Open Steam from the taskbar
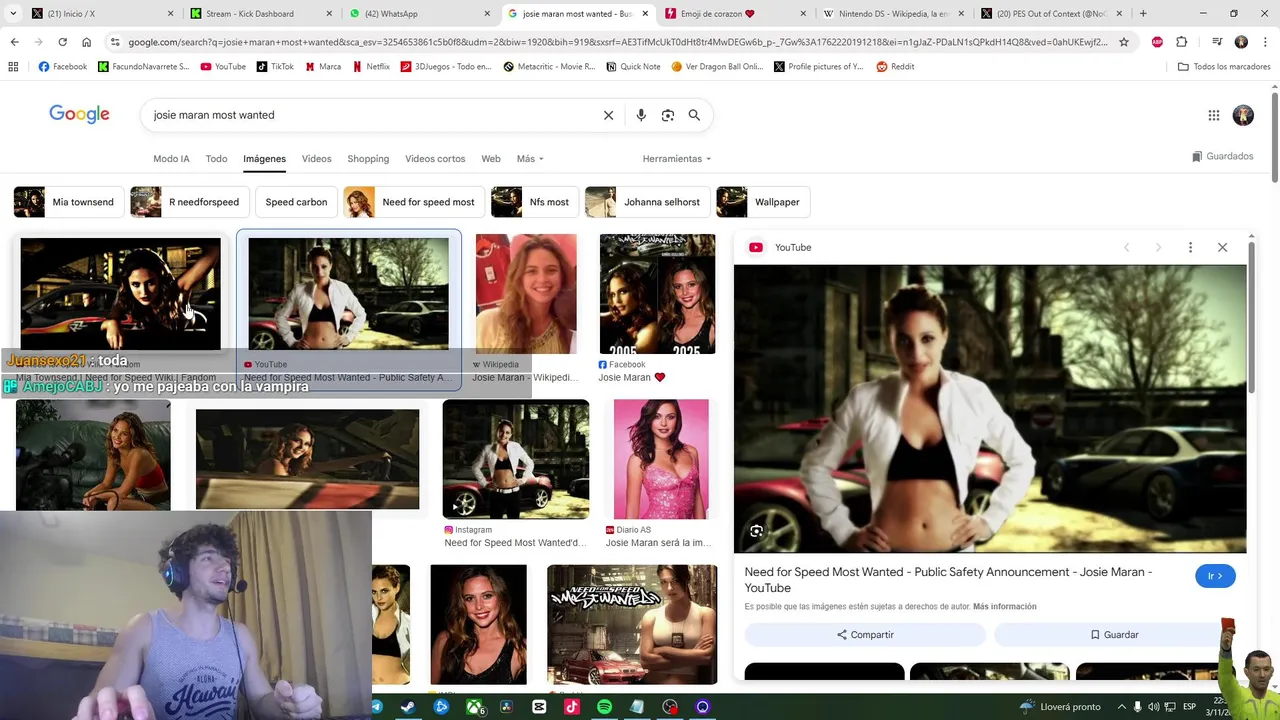Image resolution: width=1280 pixels, height=720 pixels. (x=408, y=707)
